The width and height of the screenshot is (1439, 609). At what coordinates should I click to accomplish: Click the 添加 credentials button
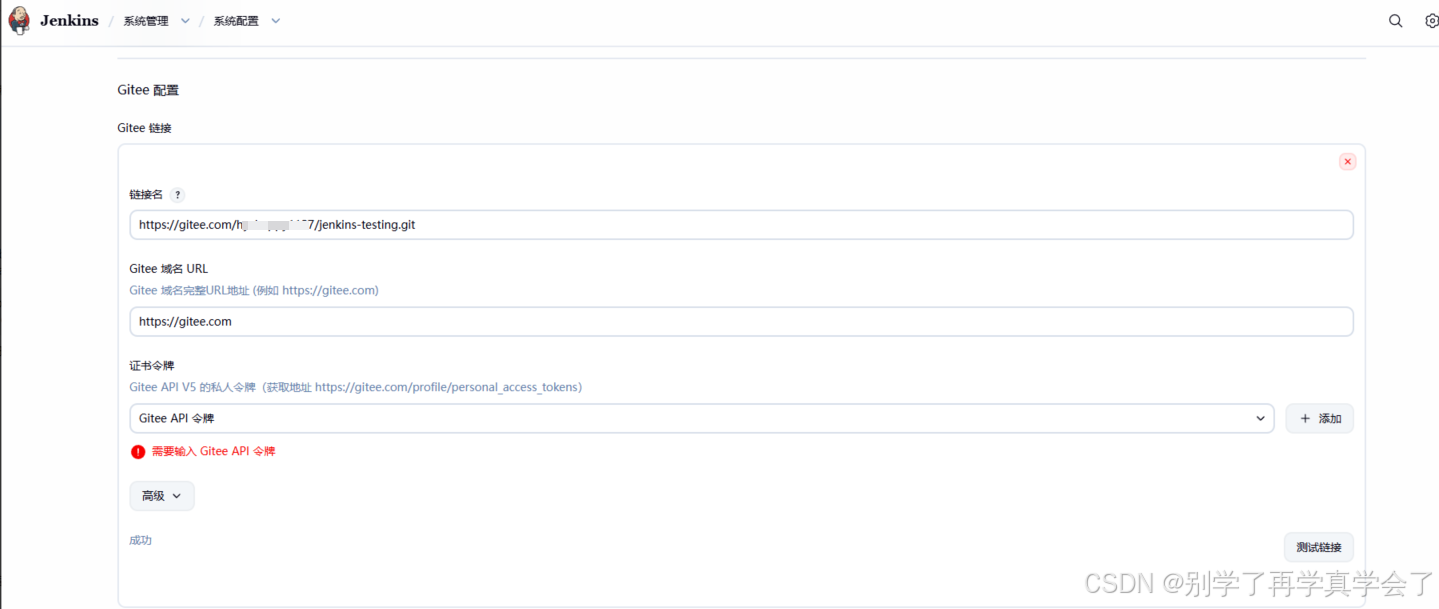(1320, 419)
